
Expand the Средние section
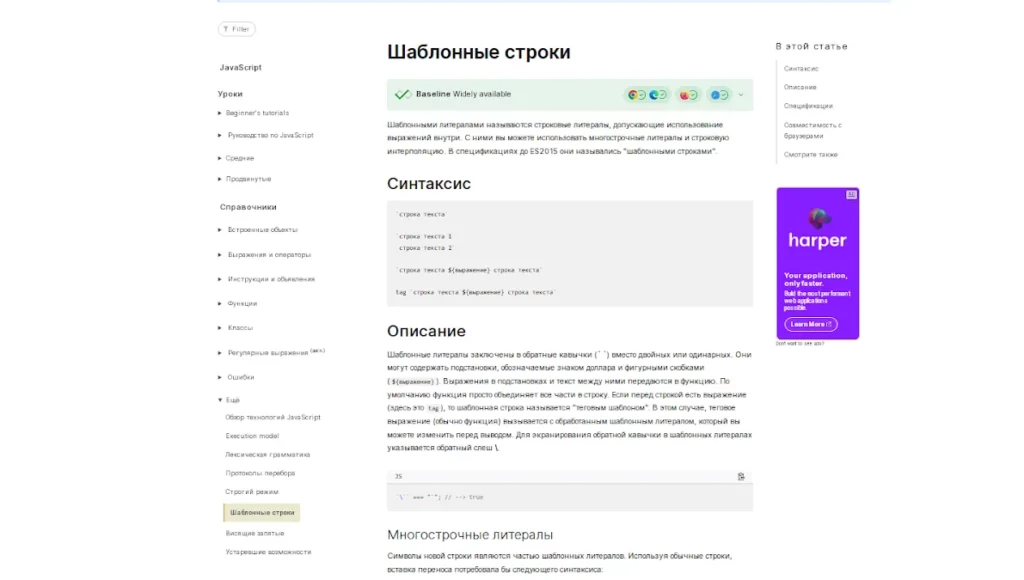pos(236,158)
